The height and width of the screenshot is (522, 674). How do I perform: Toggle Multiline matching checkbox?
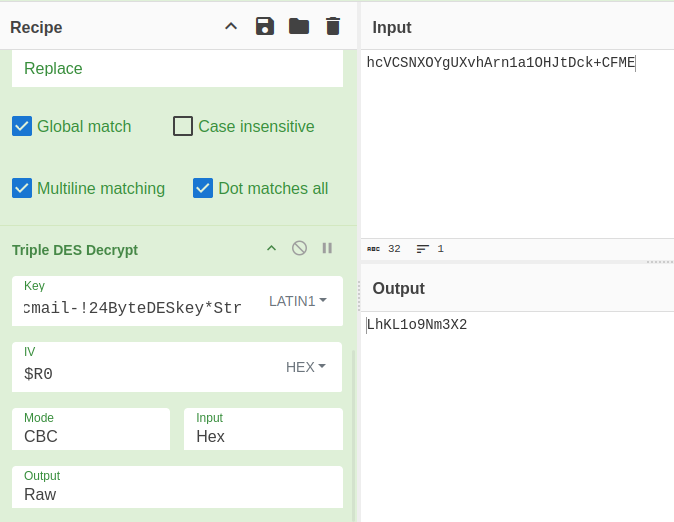22,188
